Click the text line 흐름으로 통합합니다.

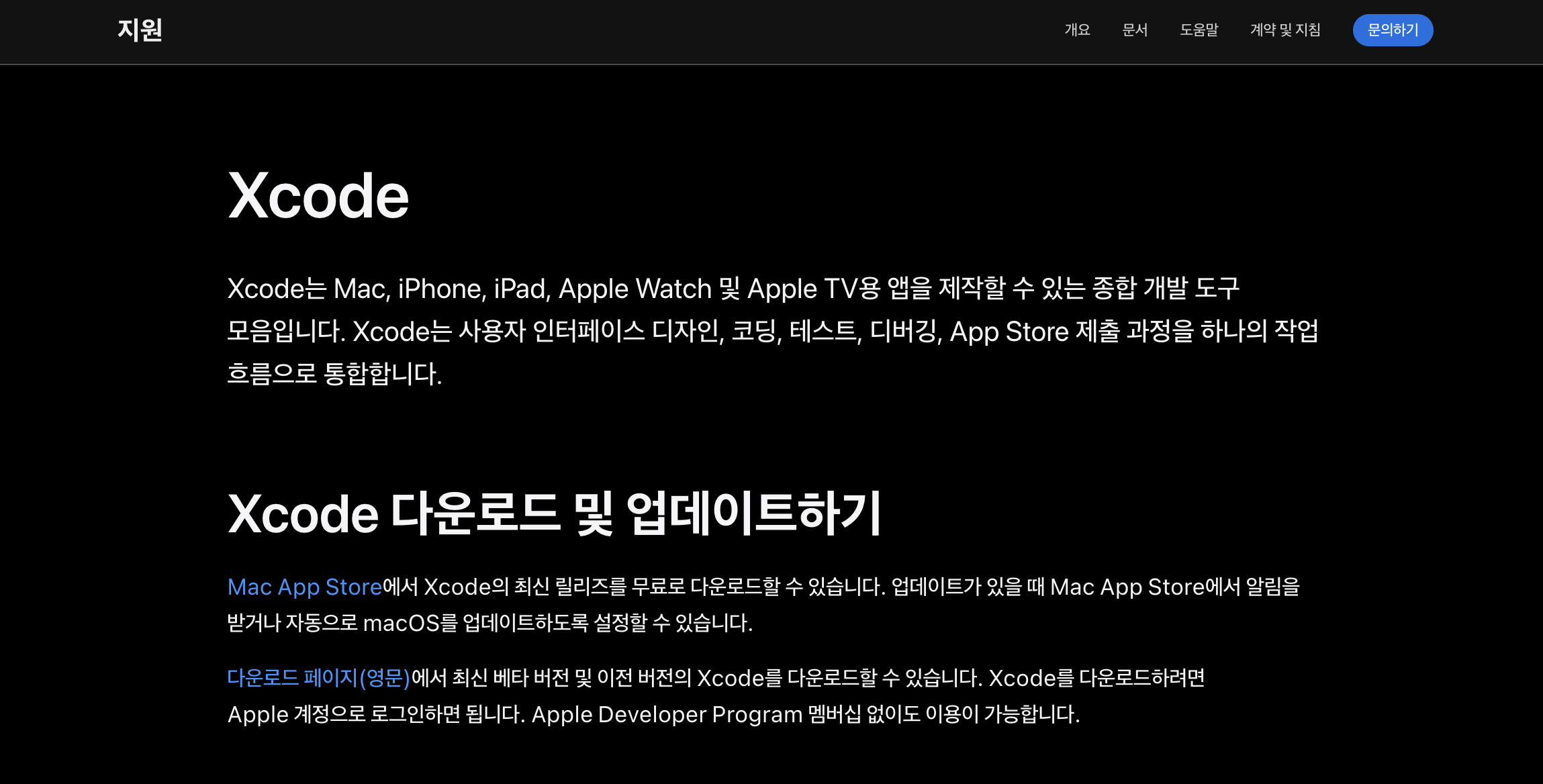pyautogui.click(x=334, y=374)
